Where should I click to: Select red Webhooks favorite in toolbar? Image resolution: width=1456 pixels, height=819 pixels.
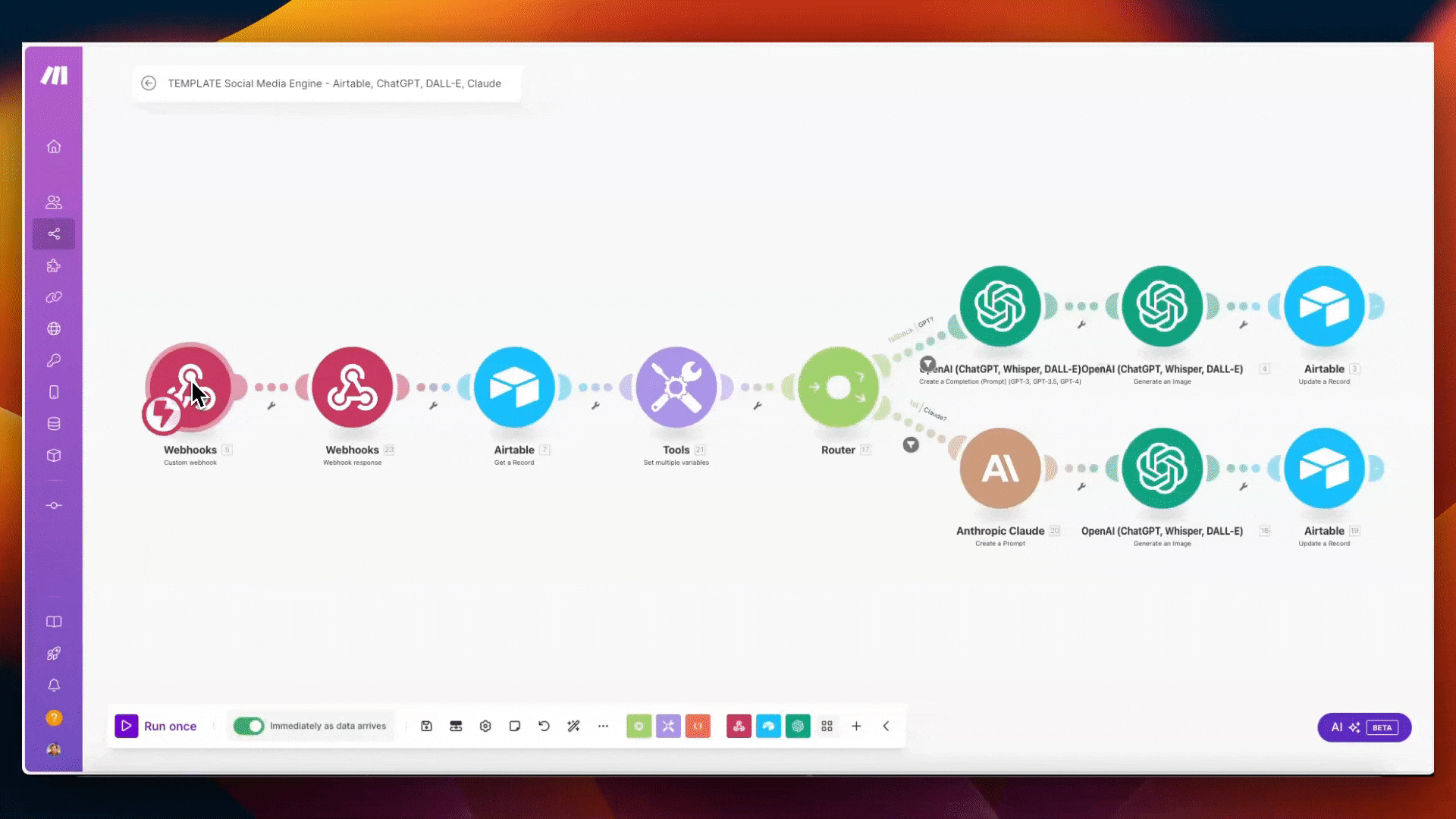(x=739, y=726)
